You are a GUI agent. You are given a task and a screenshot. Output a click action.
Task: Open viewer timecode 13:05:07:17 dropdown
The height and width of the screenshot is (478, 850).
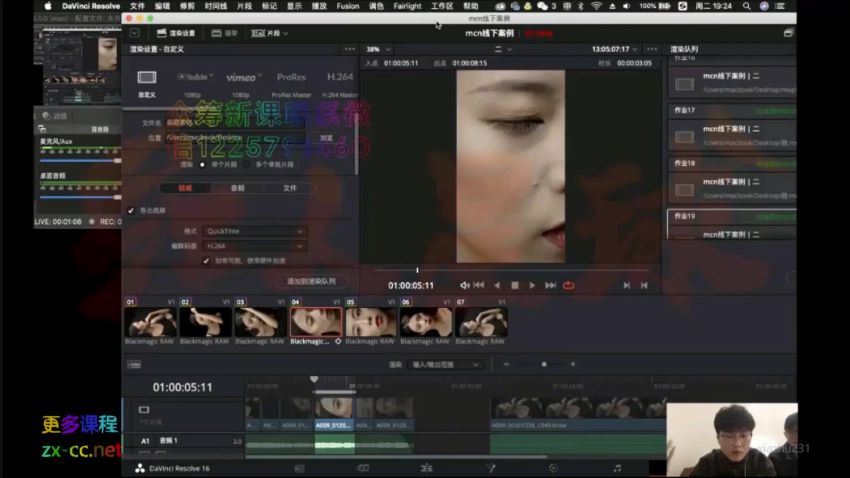pyautogui.click(x=615, y=49)
